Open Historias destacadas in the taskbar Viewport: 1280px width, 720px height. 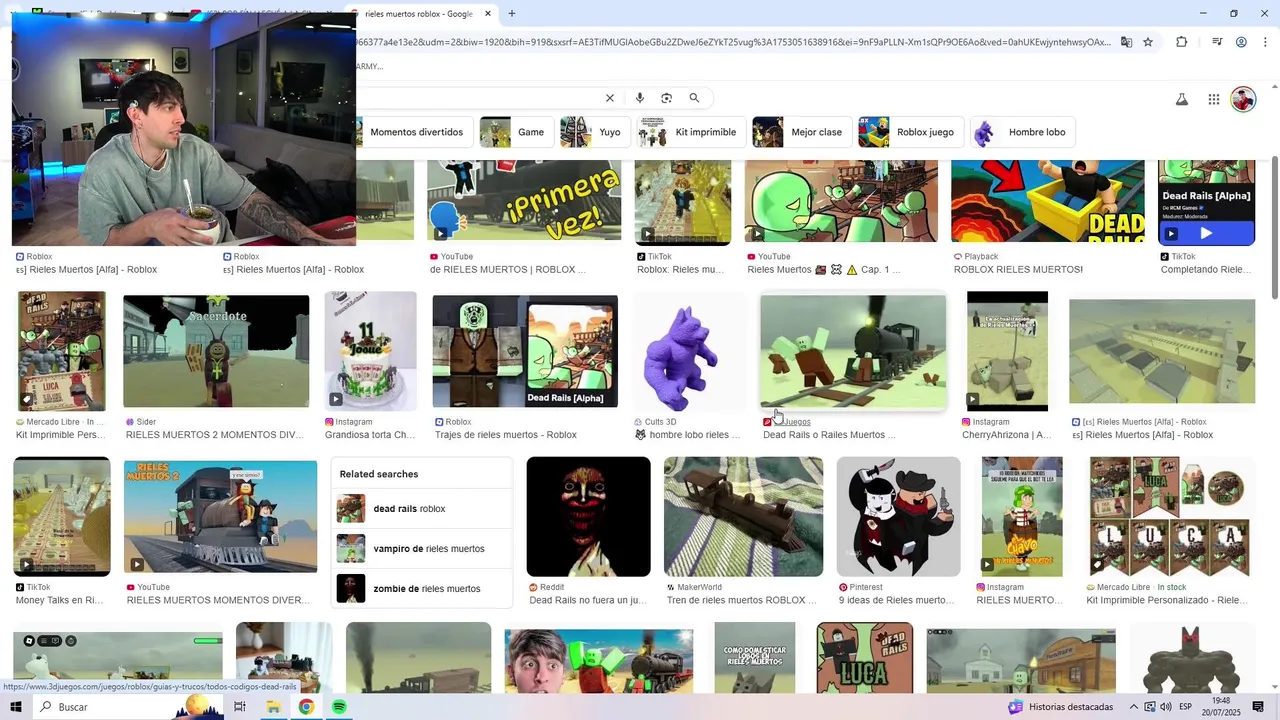click(1060, 707)
